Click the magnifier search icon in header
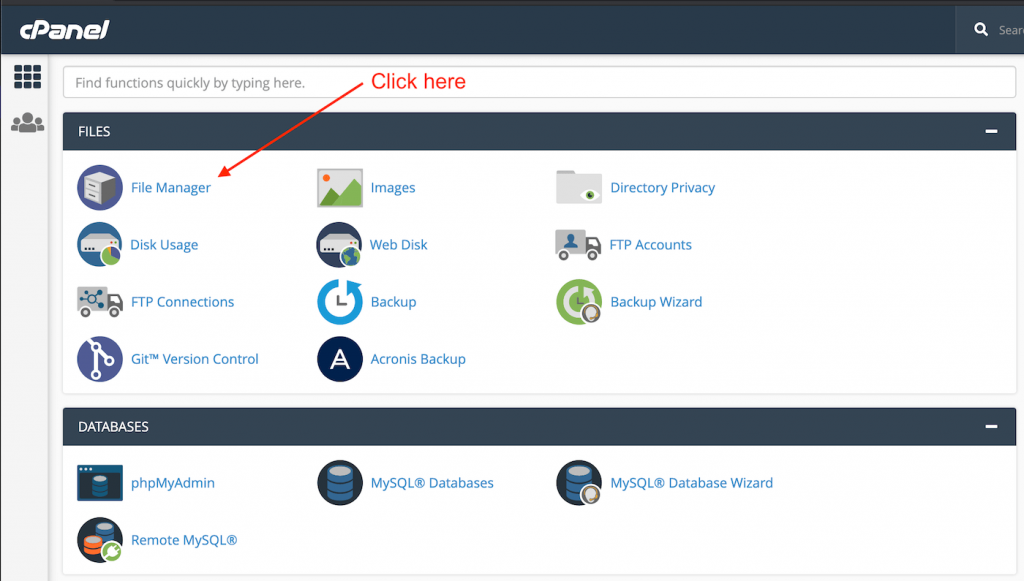This screenshot has width=1024, height=581. coord(981,29)
